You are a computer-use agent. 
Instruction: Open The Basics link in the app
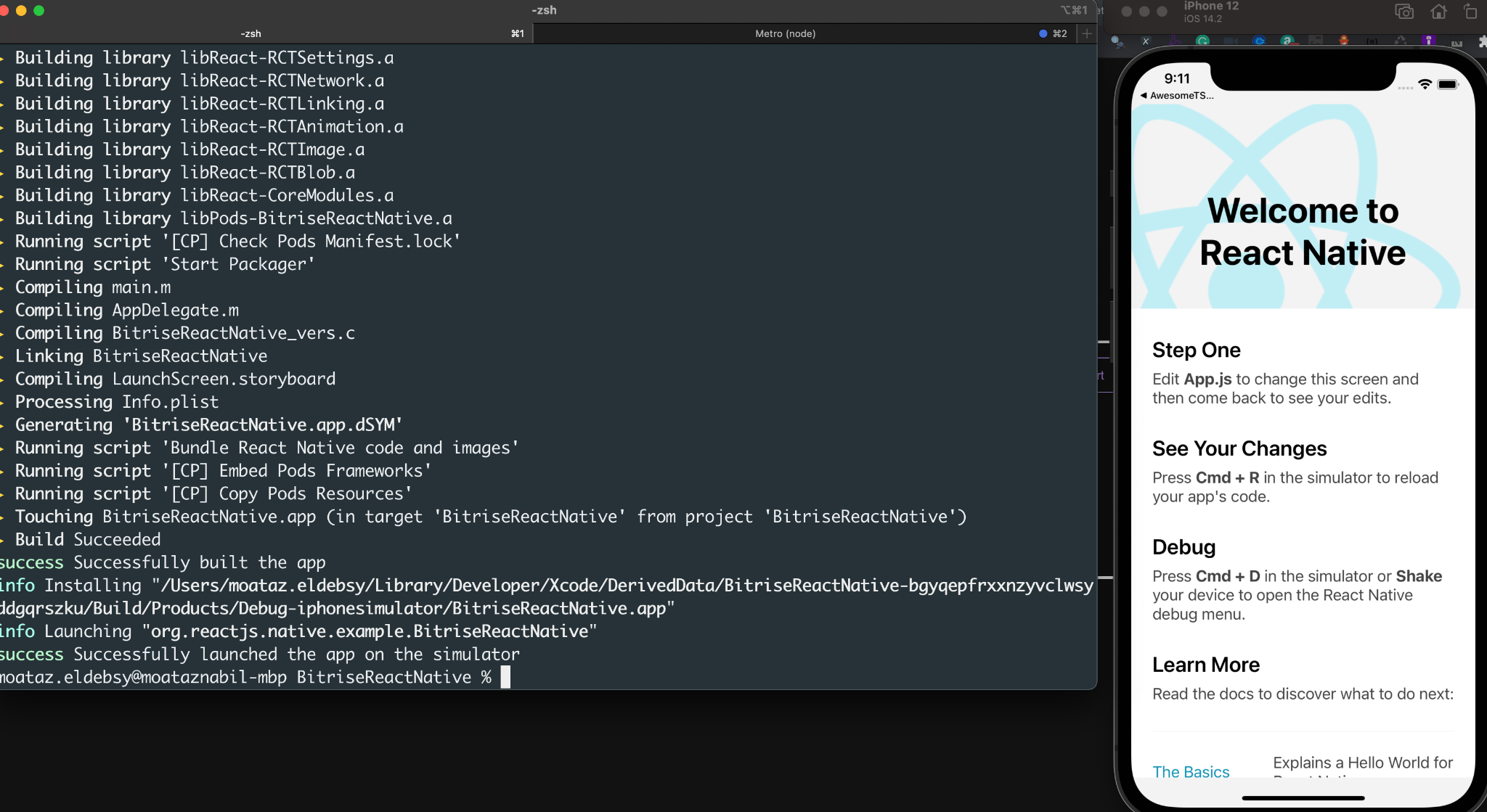(x=1191, y=771)
